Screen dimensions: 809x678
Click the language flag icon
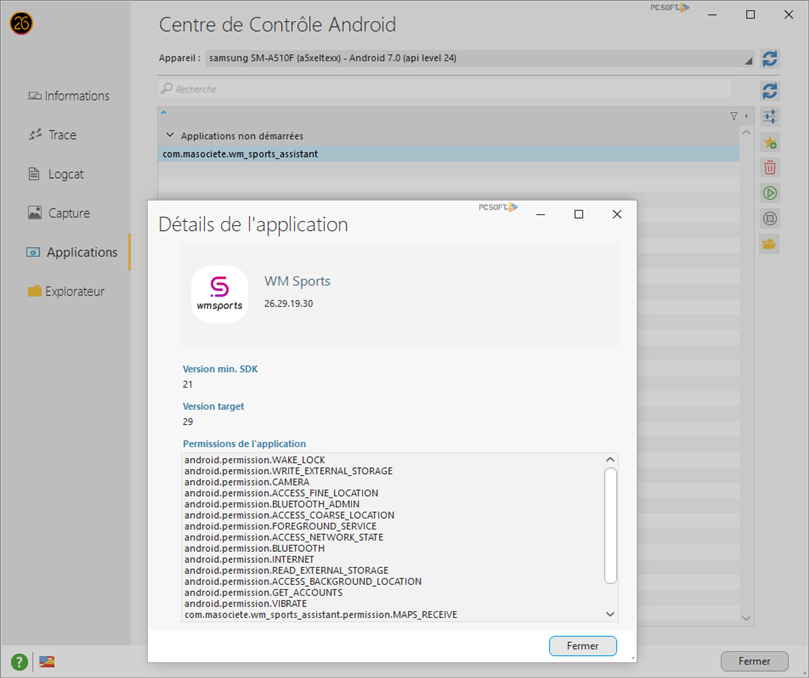pyautogui.click(x=47, y=661)
